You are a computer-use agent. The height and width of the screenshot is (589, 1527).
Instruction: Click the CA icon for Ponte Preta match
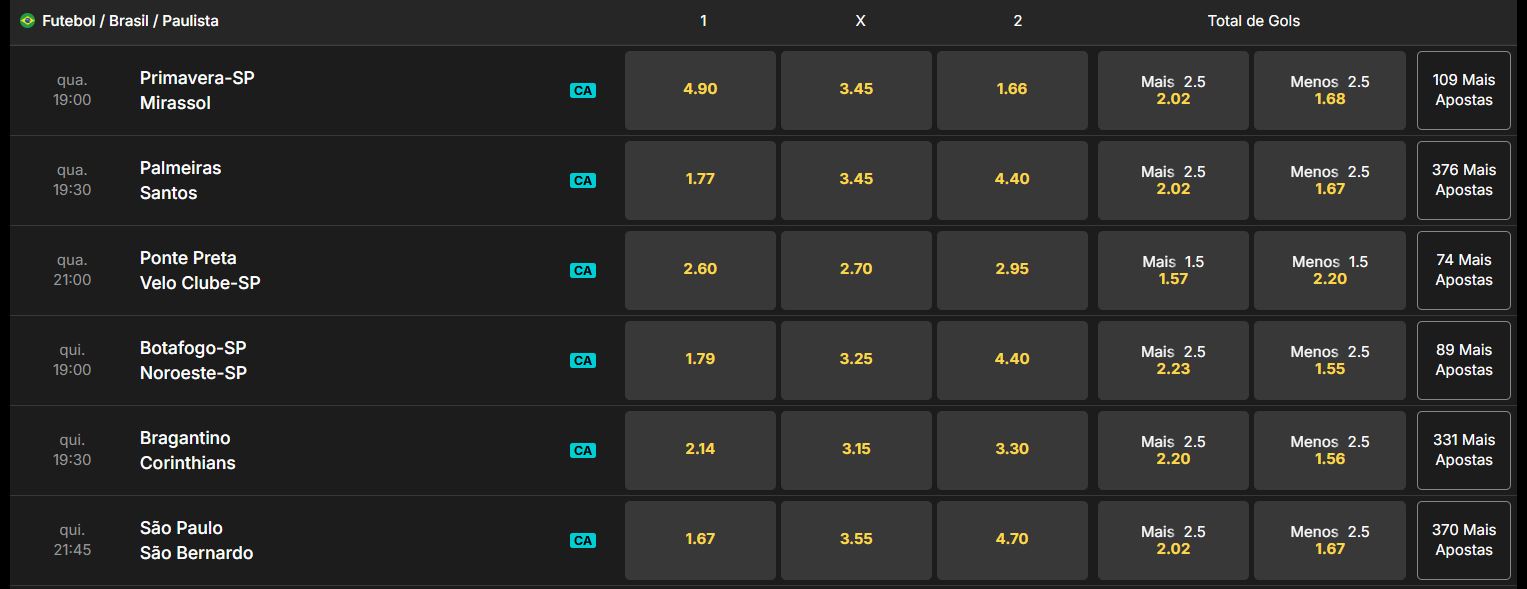pyautogui.click(x=583, y=270)
